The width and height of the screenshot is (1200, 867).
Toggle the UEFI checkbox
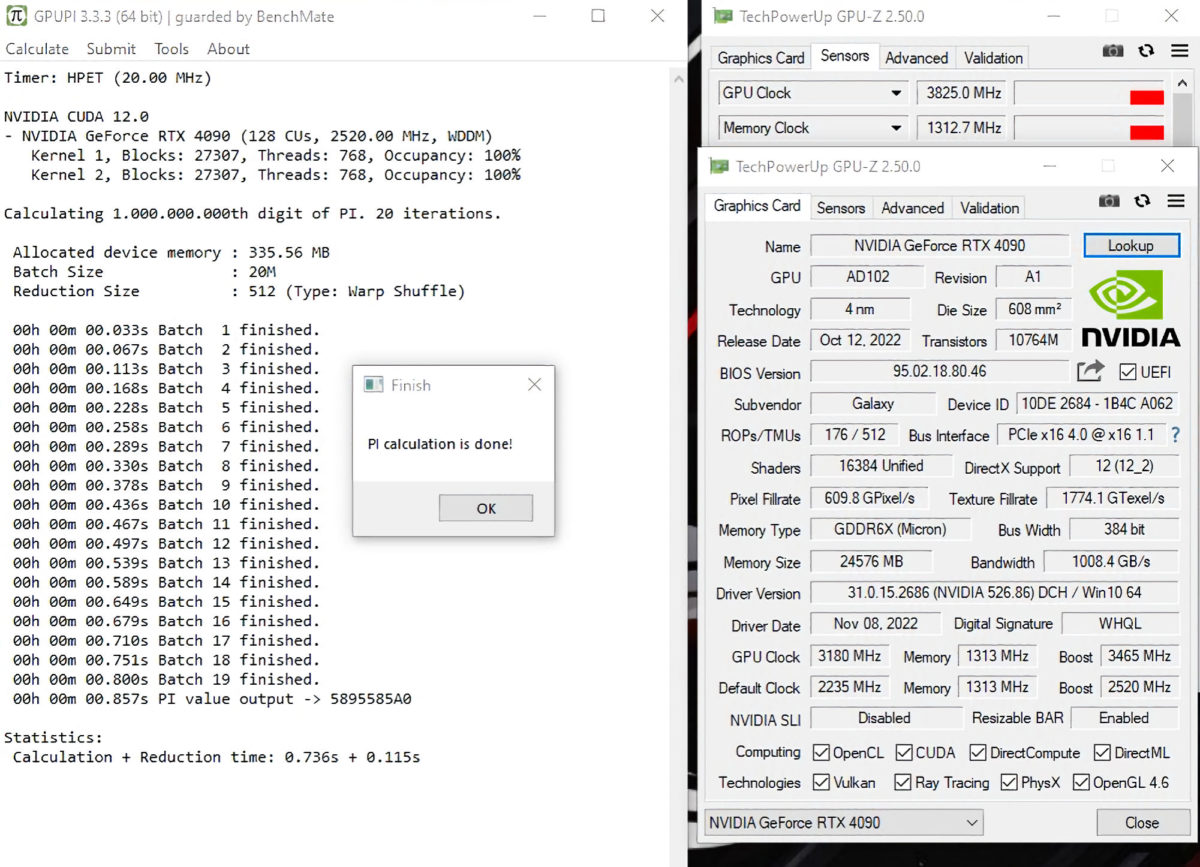pyautogui.click(x=1128, y=372)
